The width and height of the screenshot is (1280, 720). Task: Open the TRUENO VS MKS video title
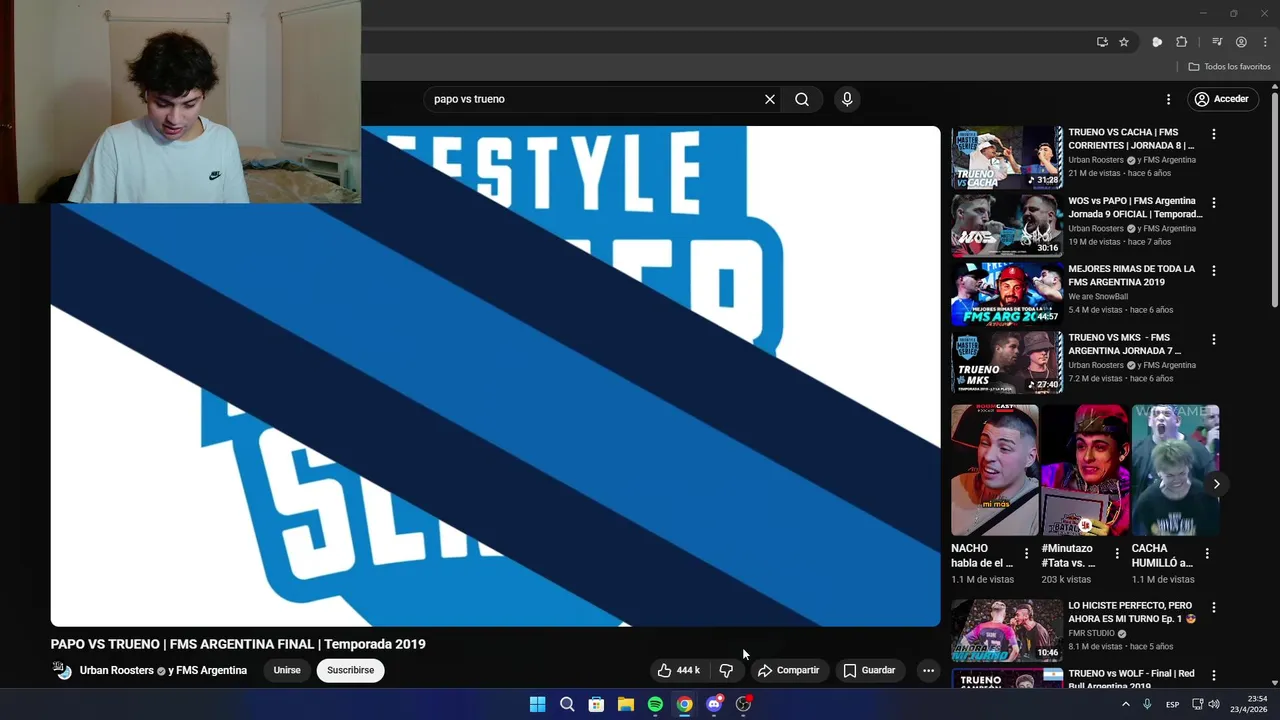pyautogui.click(x=1124, y=344)
